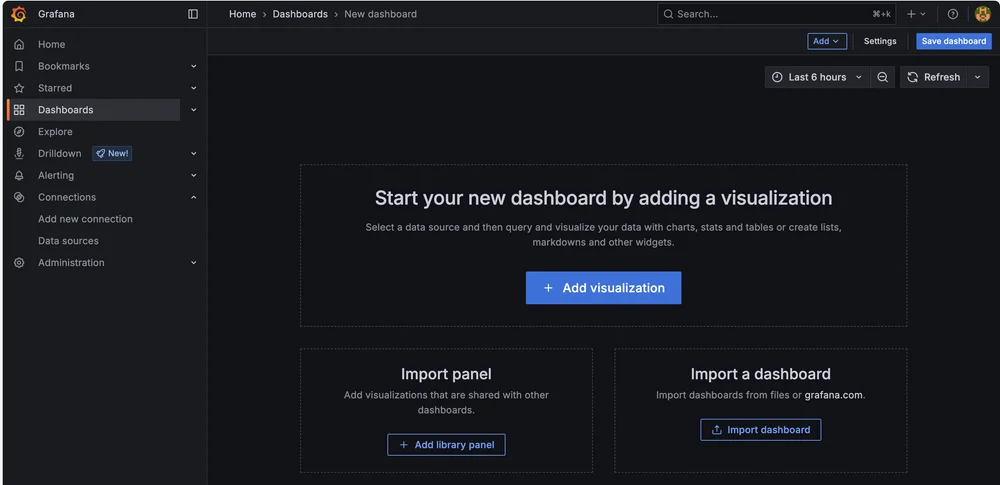Click the help question mark icon
Screen dimensions: 1000x485
pos(952,14)
